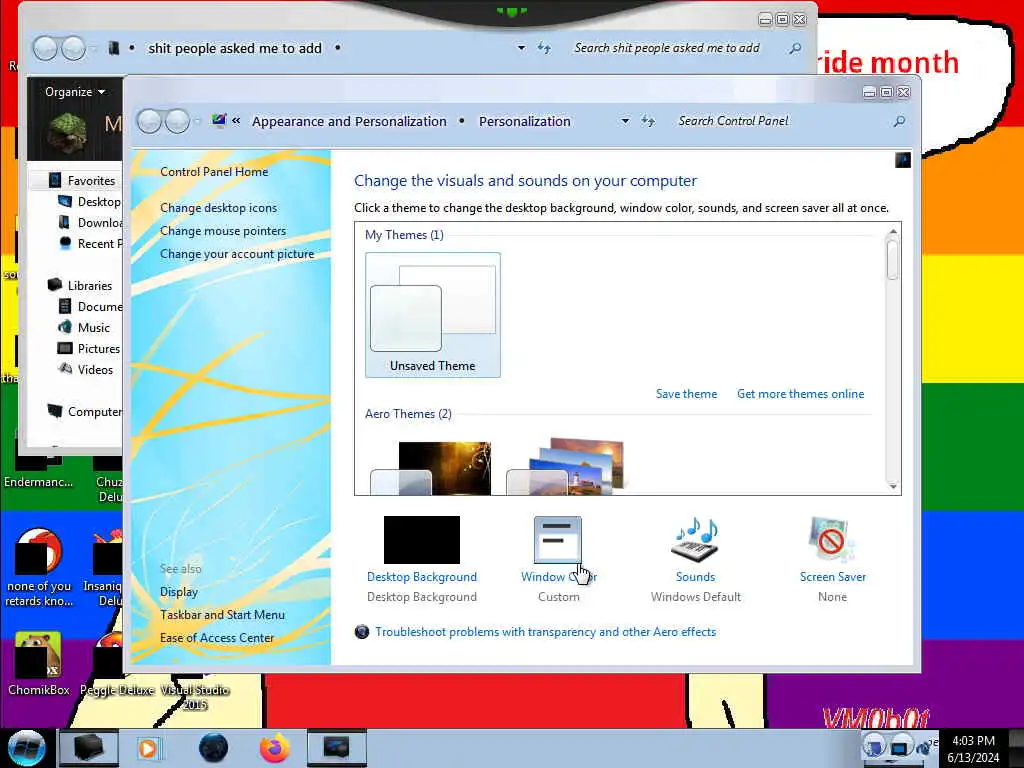Image resolution: width=1024 pixels, height=768 pixels.
Task: Open the Organize dropdown menu
Action: tap(75, 91)
